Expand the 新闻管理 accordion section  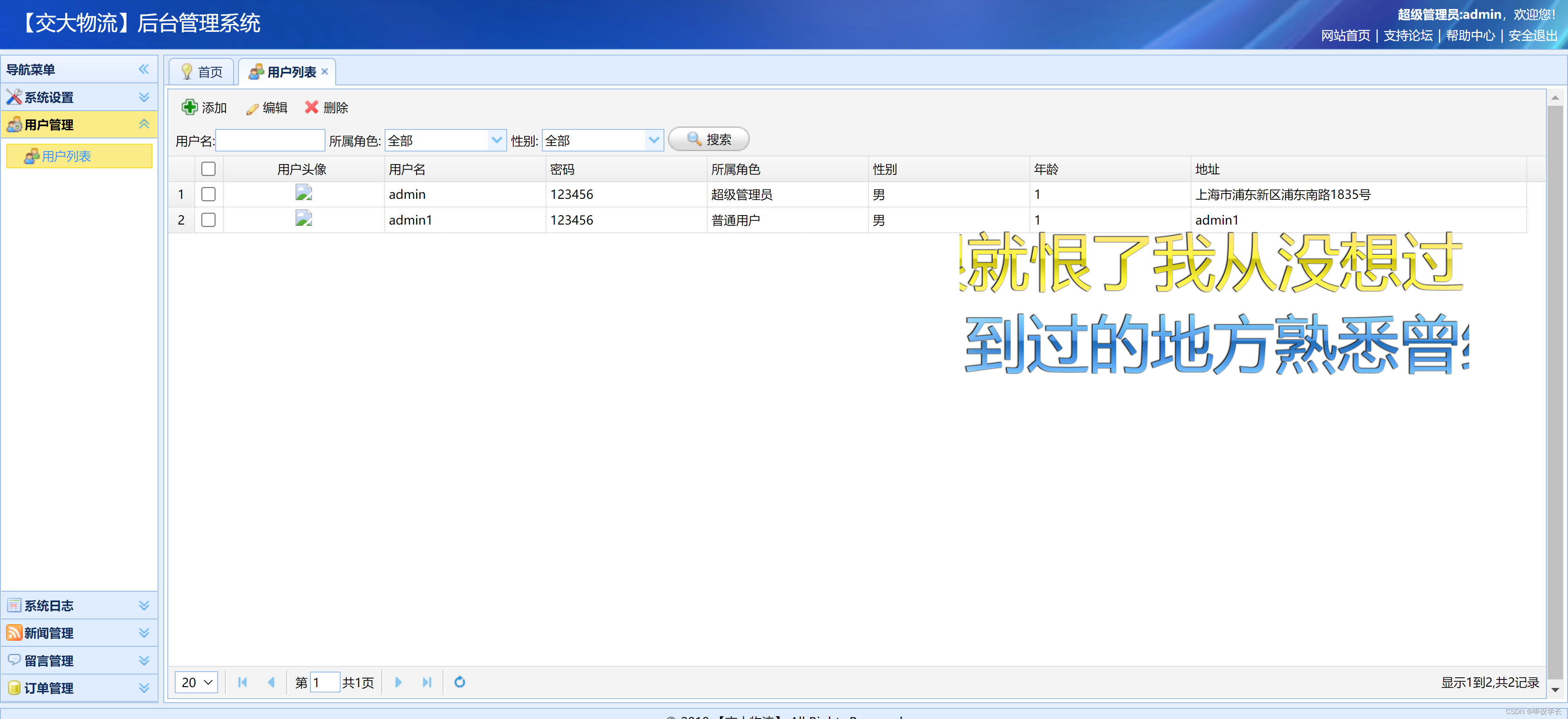click(144, 632)
